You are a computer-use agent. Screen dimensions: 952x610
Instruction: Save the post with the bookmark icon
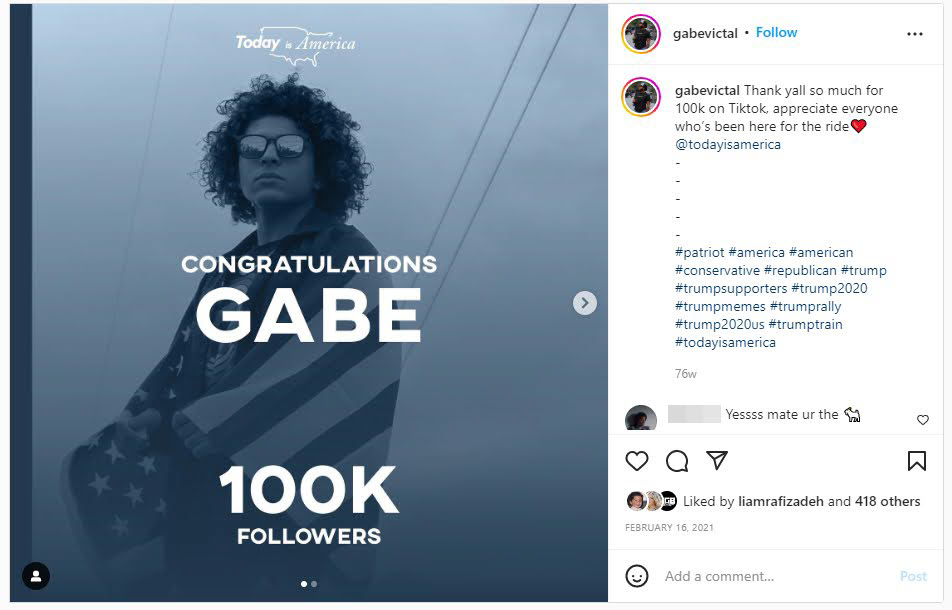(916, 461)
